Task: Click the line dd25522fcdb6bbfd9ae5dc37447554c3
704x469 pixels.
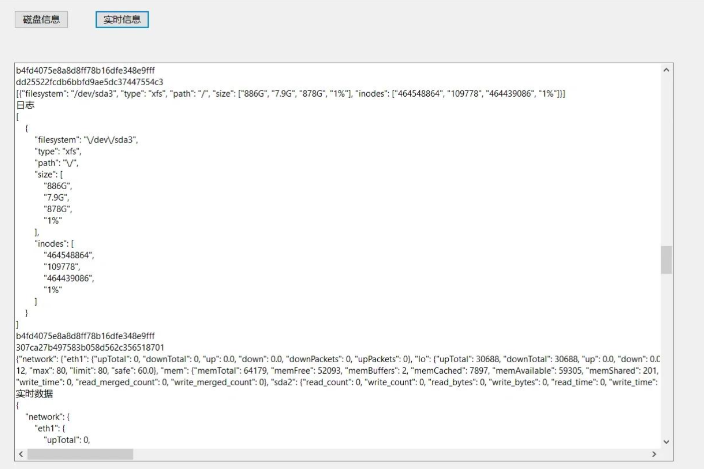Action: 90,82
